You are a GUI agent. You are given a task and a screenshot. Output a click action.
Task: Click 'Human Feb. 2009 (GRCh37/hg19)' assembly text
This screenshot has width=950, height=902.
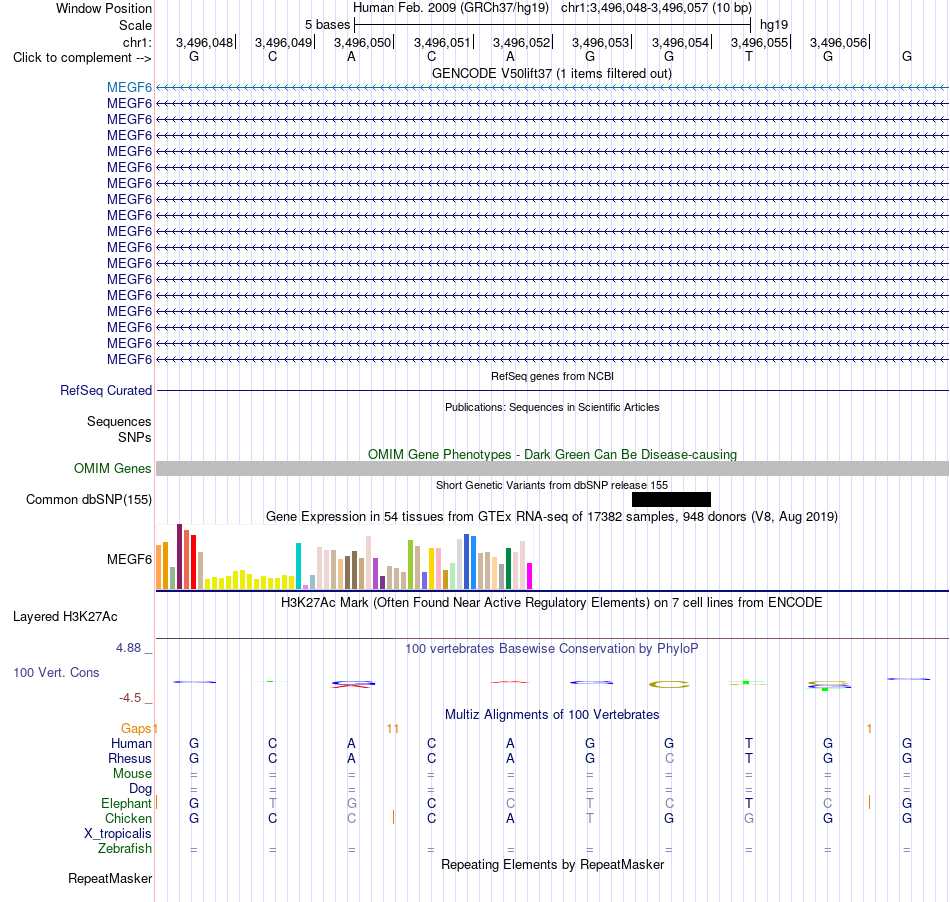(451, 8)
